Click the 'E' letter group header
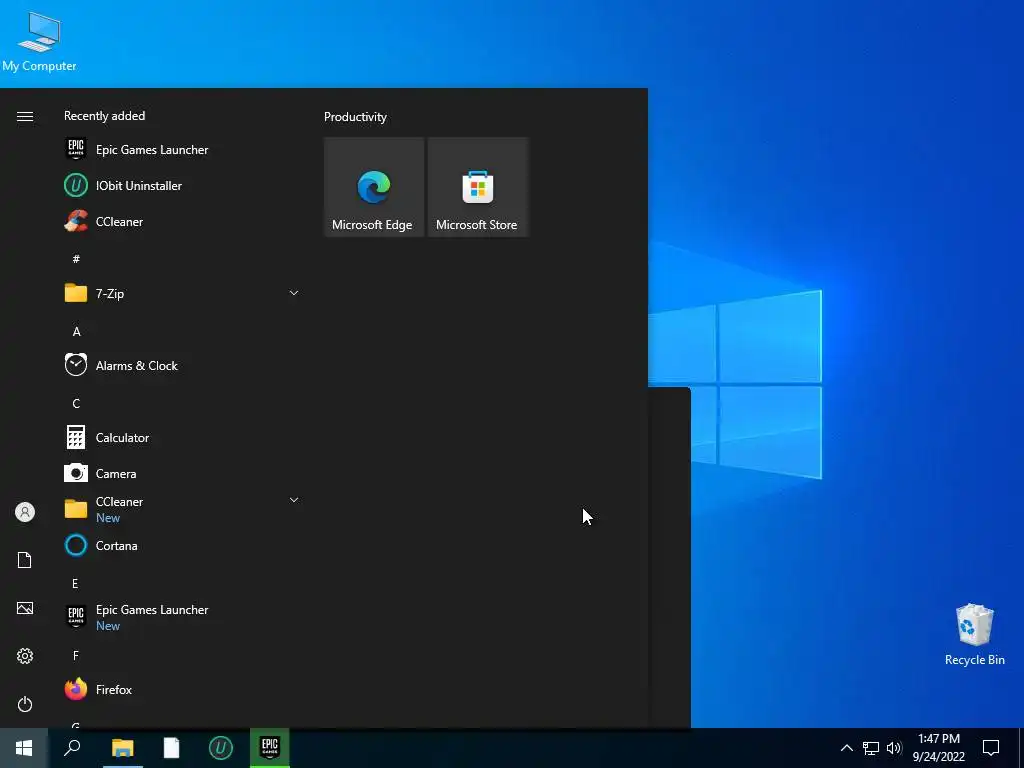1024x768 pixels. 75,584
